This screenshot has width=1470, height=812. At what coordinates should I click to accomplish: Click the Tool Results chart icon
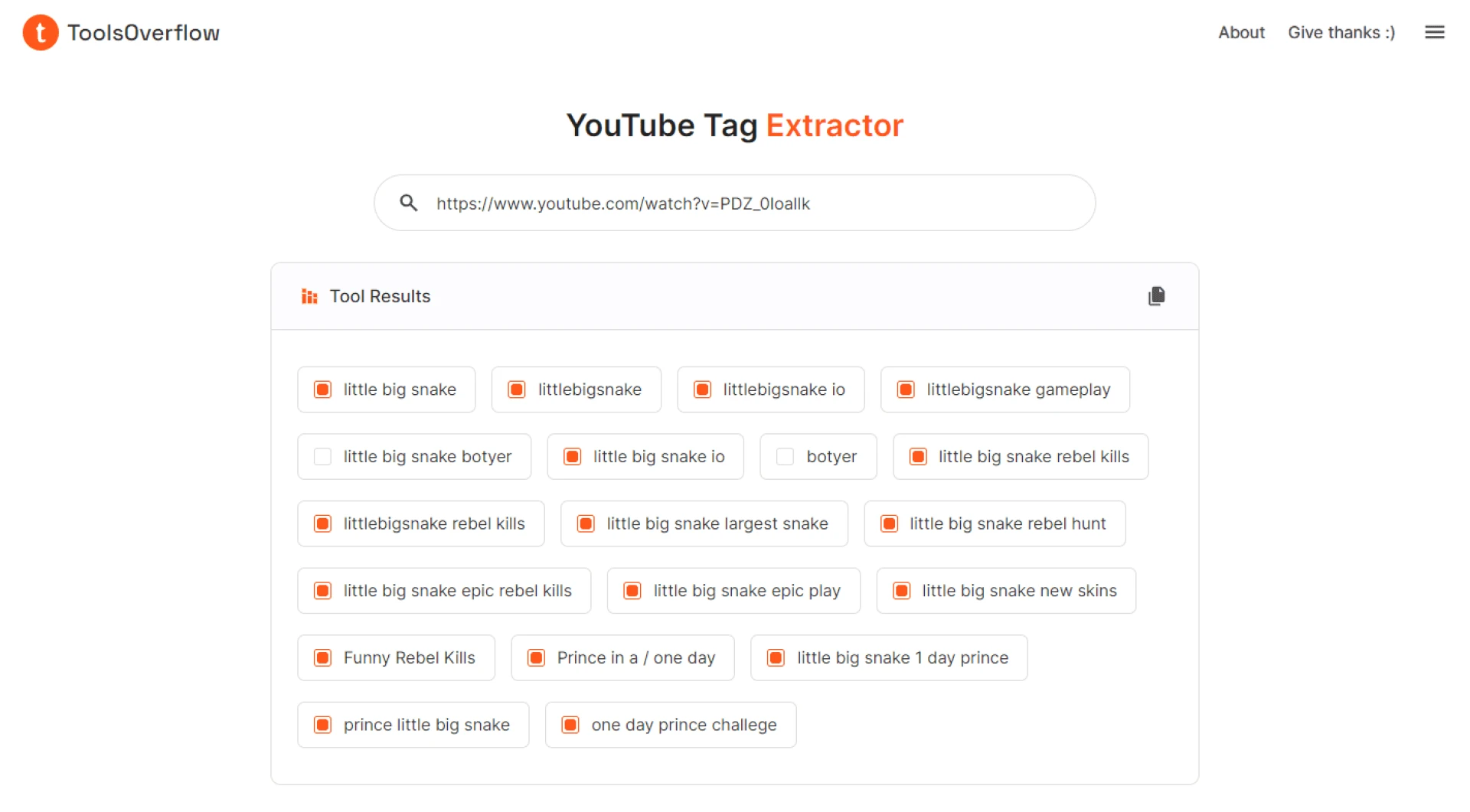(309, 296)
